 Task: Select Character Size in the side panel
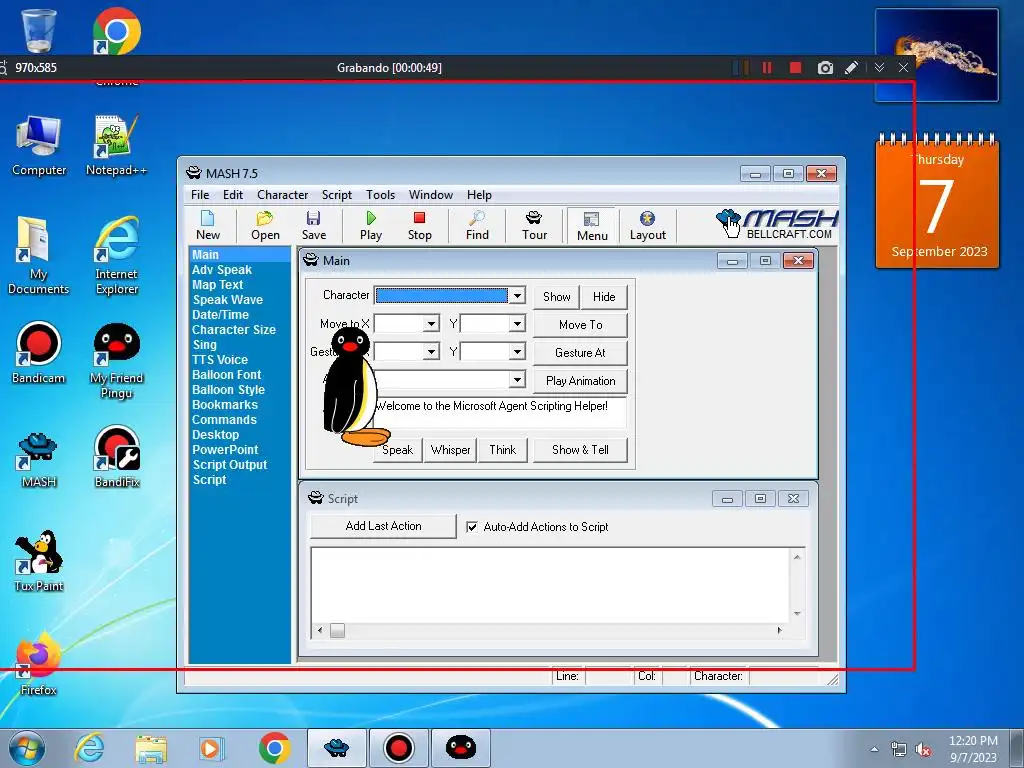234,330
